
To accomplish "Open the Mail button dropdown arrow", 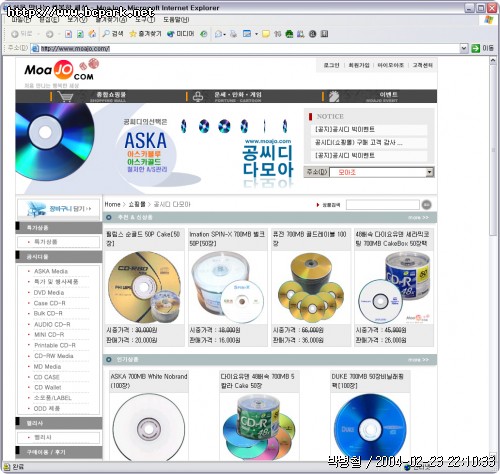I will pos(225,34).
